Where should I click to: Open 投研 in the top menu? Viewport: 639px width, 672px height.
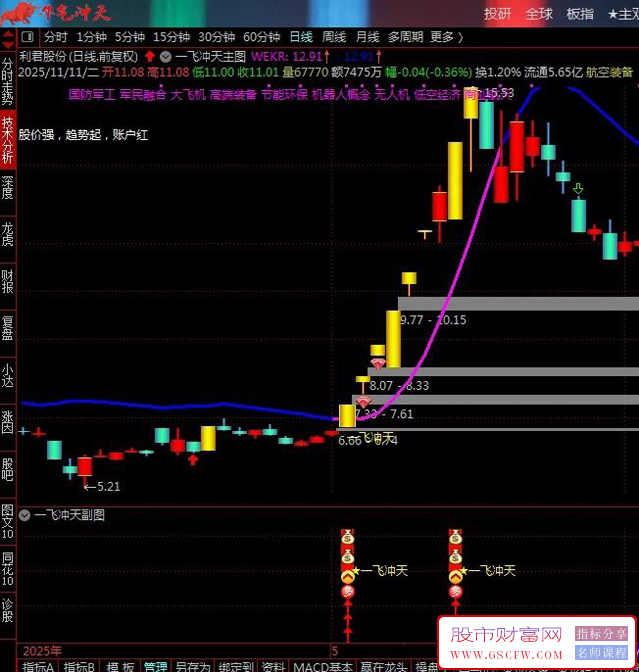point(498,14)
